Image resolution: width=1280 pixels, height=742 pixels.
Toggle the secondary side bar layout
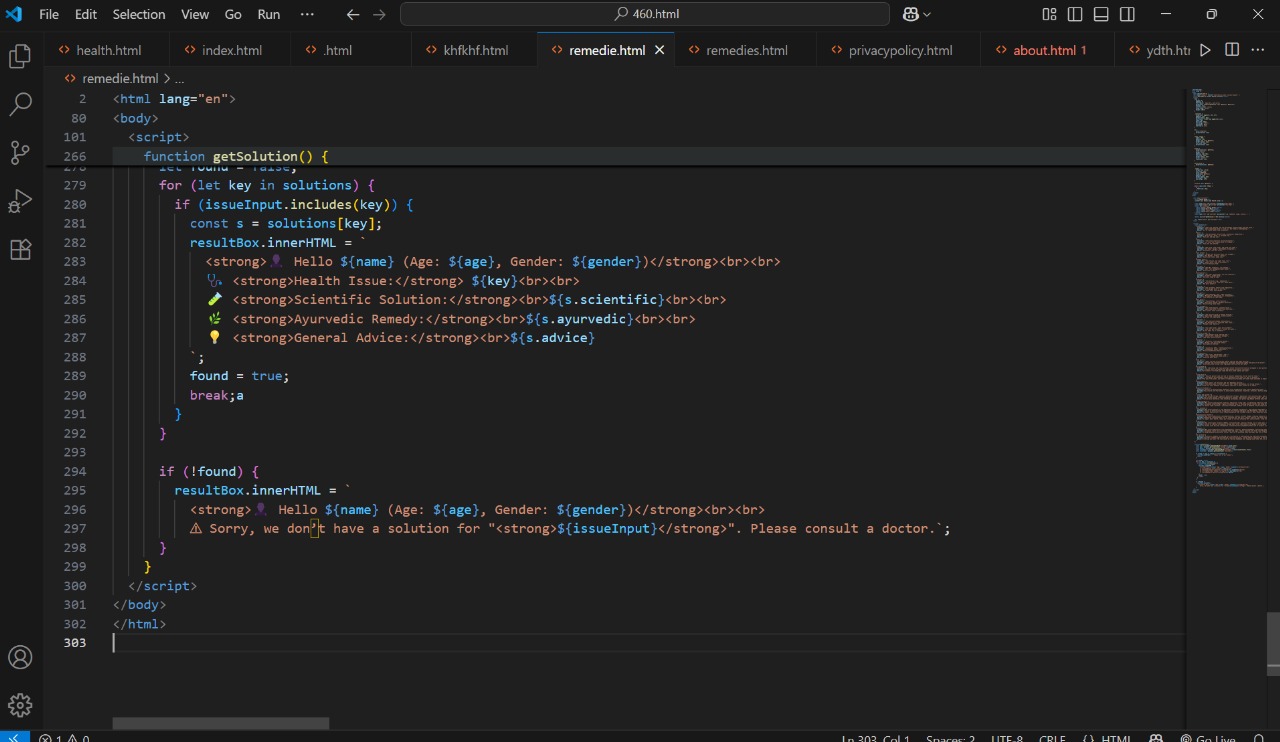(1127, 14)
